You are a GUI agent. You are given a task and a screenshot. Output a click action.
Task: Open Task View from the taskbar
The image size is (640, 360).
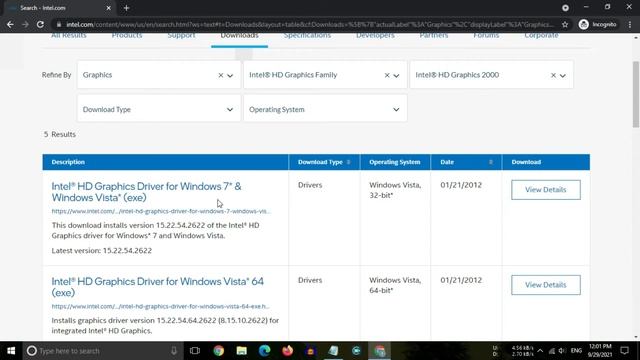[x=195, y=351]
